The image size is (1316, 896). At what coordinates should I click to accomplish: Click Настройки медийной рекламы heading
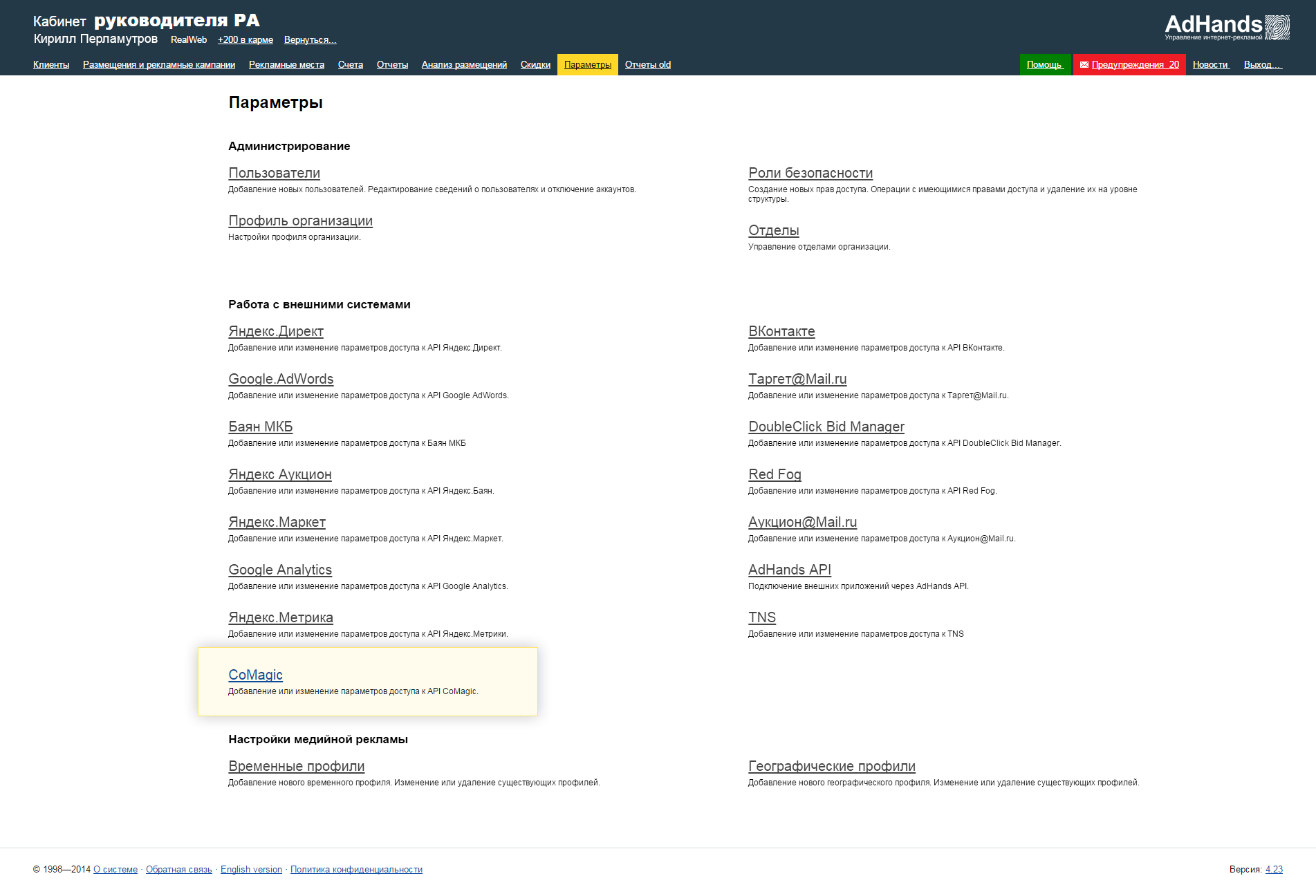318,739
